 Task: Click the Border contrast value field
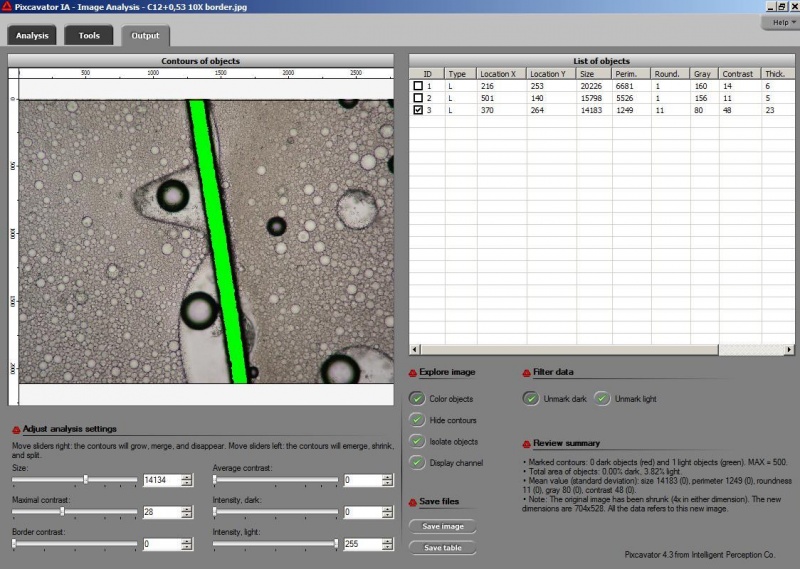click(x=161, y=544)
